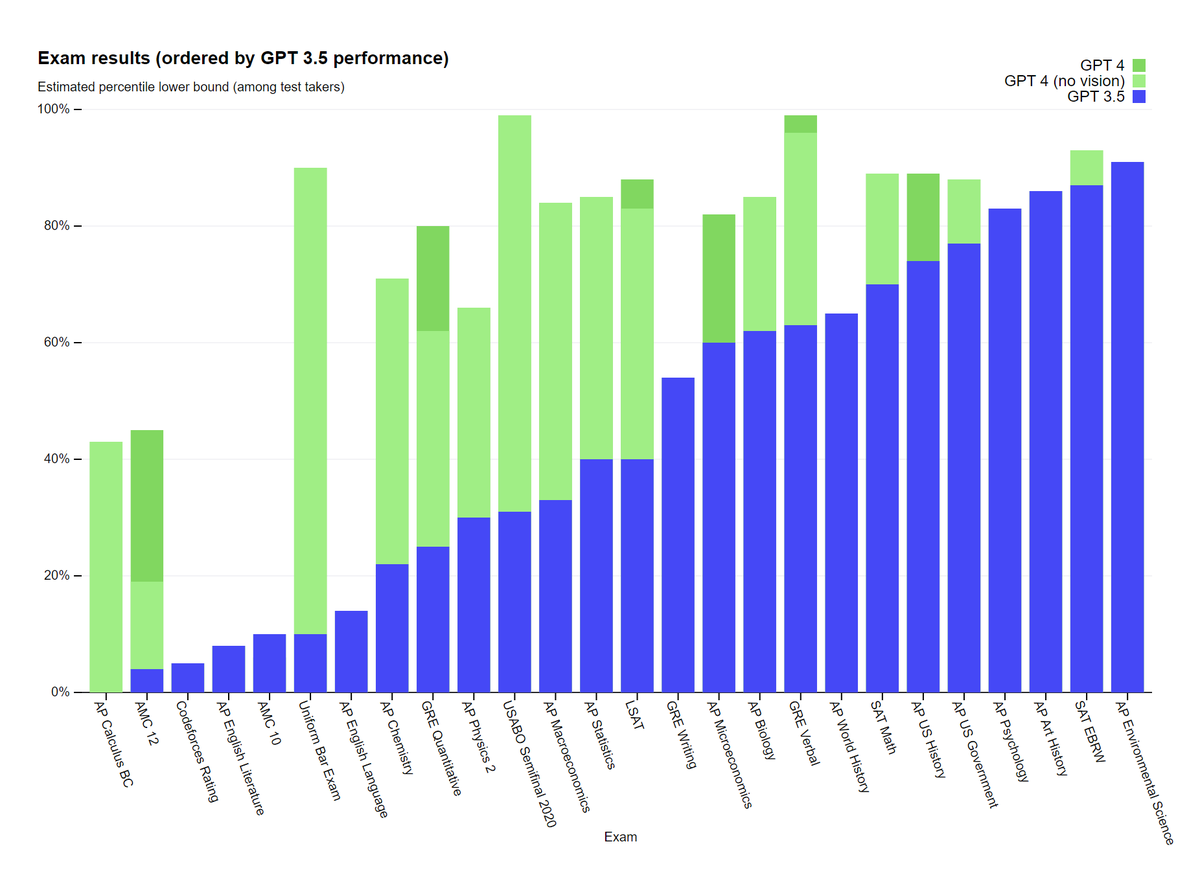The image size is (1200, 879).
Task: Click the 'AP Biology' axis label
Action: click(760, 729)
